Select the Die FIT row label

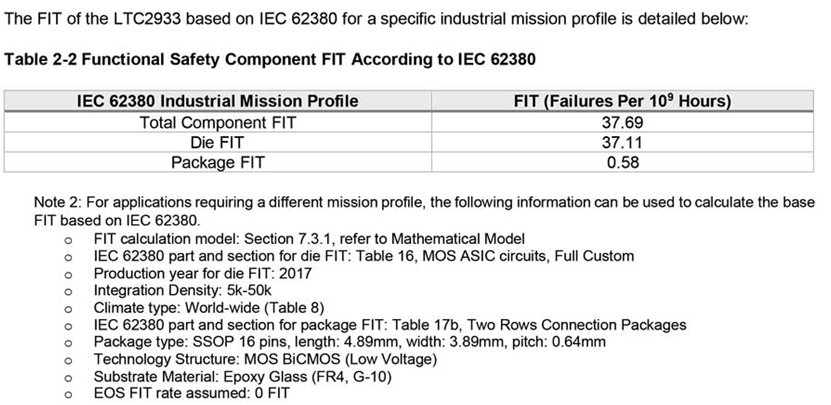click(217, 142)
